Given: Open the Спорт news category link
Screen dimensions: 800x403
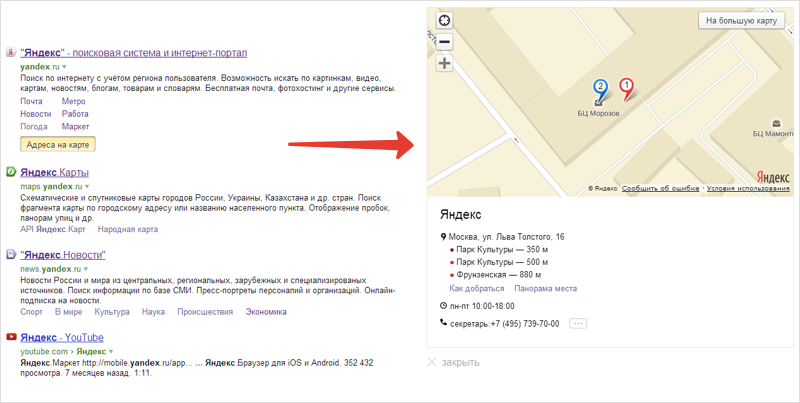Looking at the screenshot, I should (31, 312).
